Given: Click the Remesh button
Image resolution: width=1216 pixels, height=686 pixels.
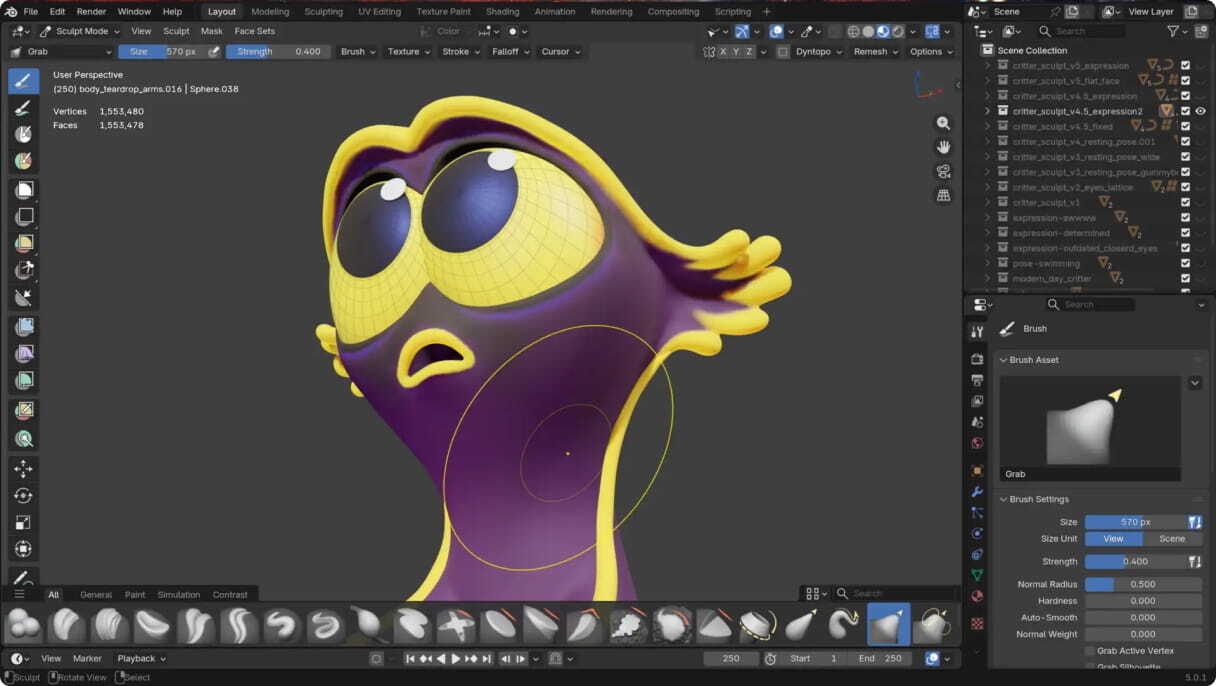Looking at the screenshot, I should coord(875,51).
